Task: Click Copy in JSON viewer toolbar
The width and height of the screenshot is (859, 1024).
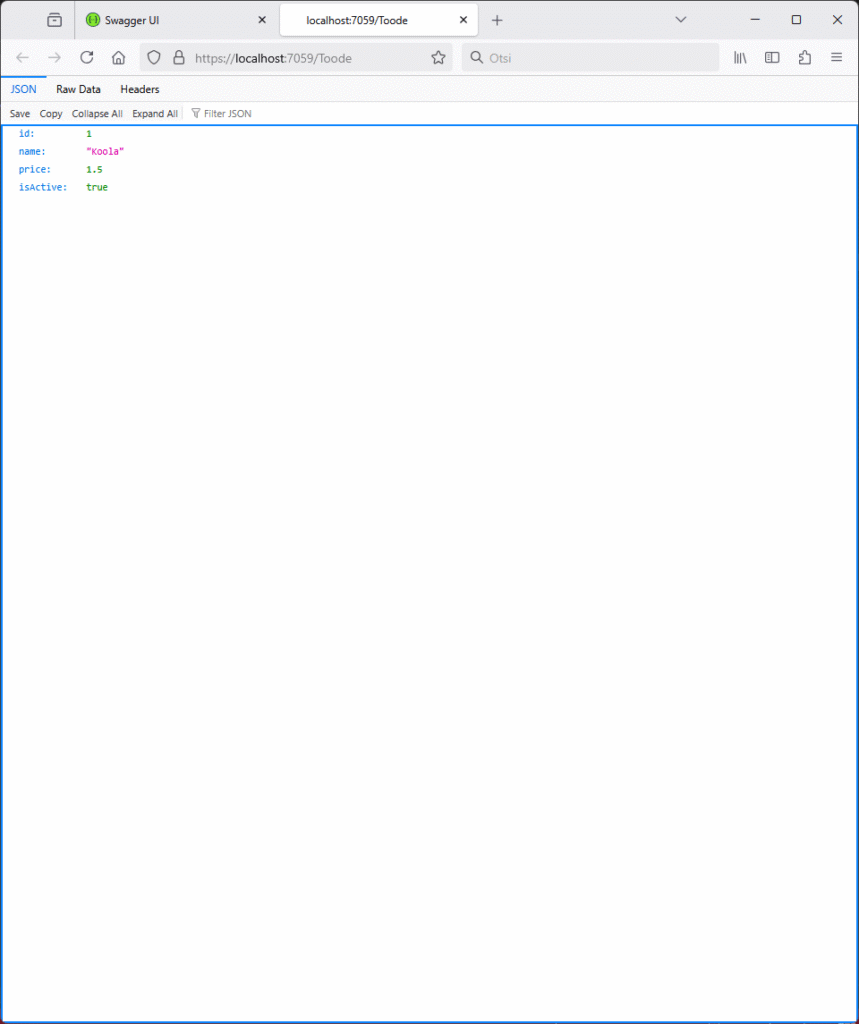Action: [x=51, y=114]
